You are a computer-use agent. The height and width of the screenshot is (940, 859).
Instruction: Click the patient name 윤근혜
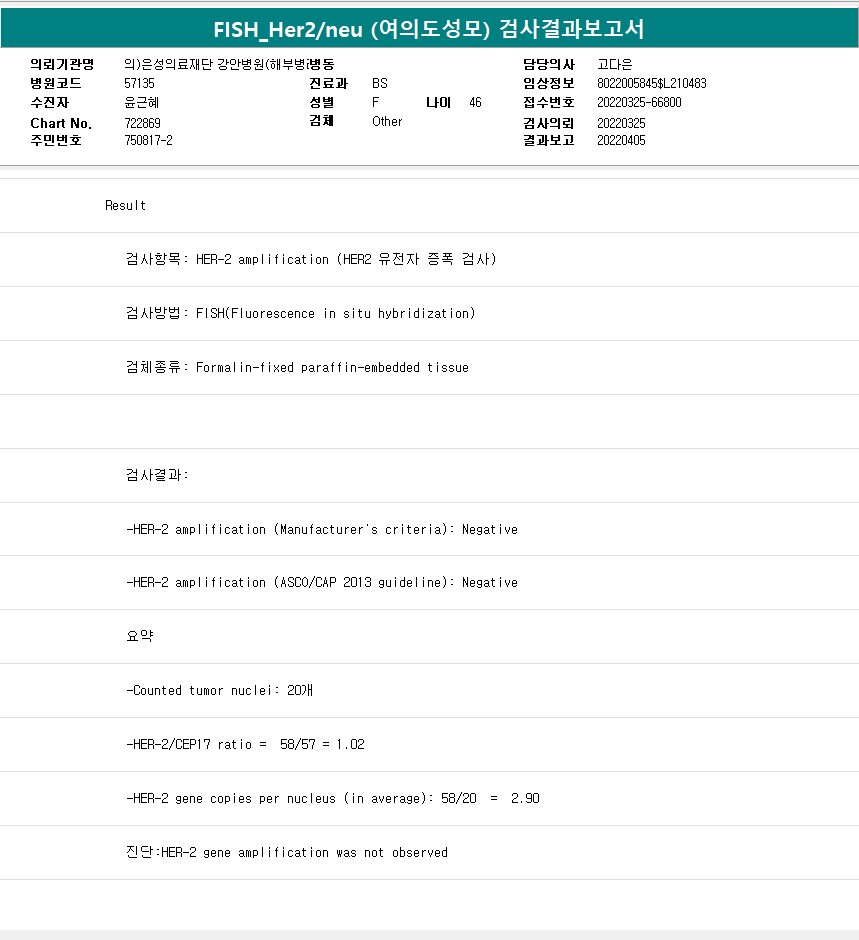tap(141, 103)
